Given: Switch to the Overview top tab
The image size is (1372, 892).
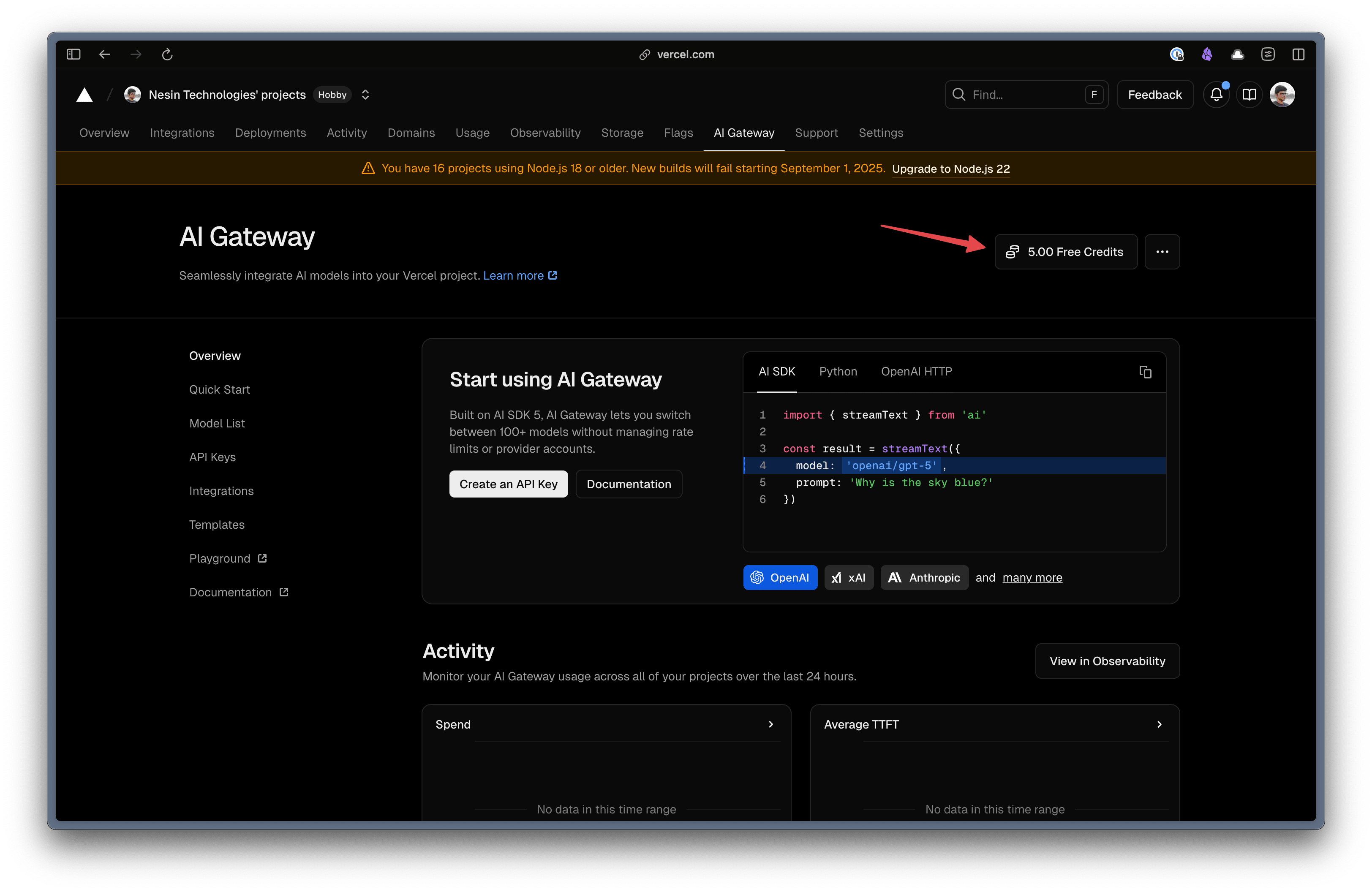Looking at the screenshot, I should [104, 133].
